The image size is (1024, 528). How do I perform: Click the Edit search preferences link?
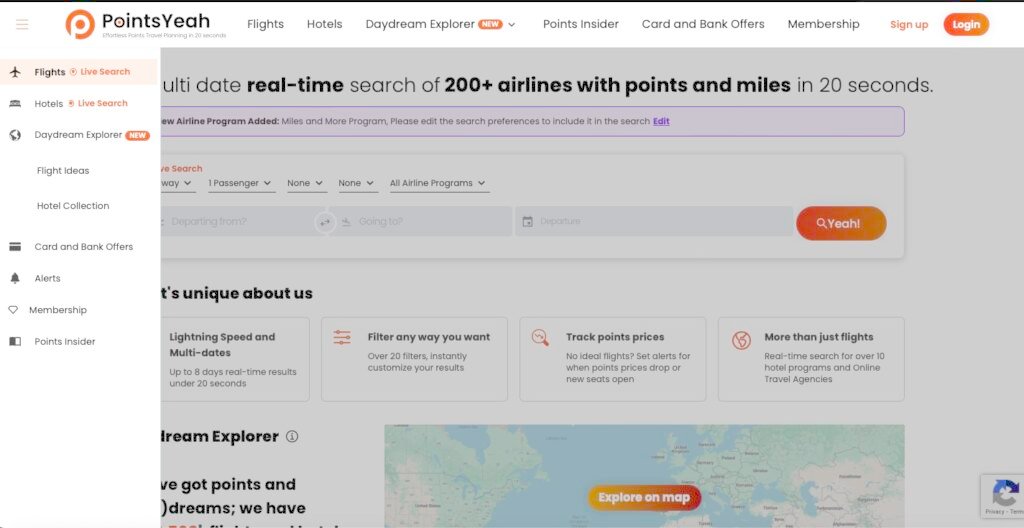661,121
